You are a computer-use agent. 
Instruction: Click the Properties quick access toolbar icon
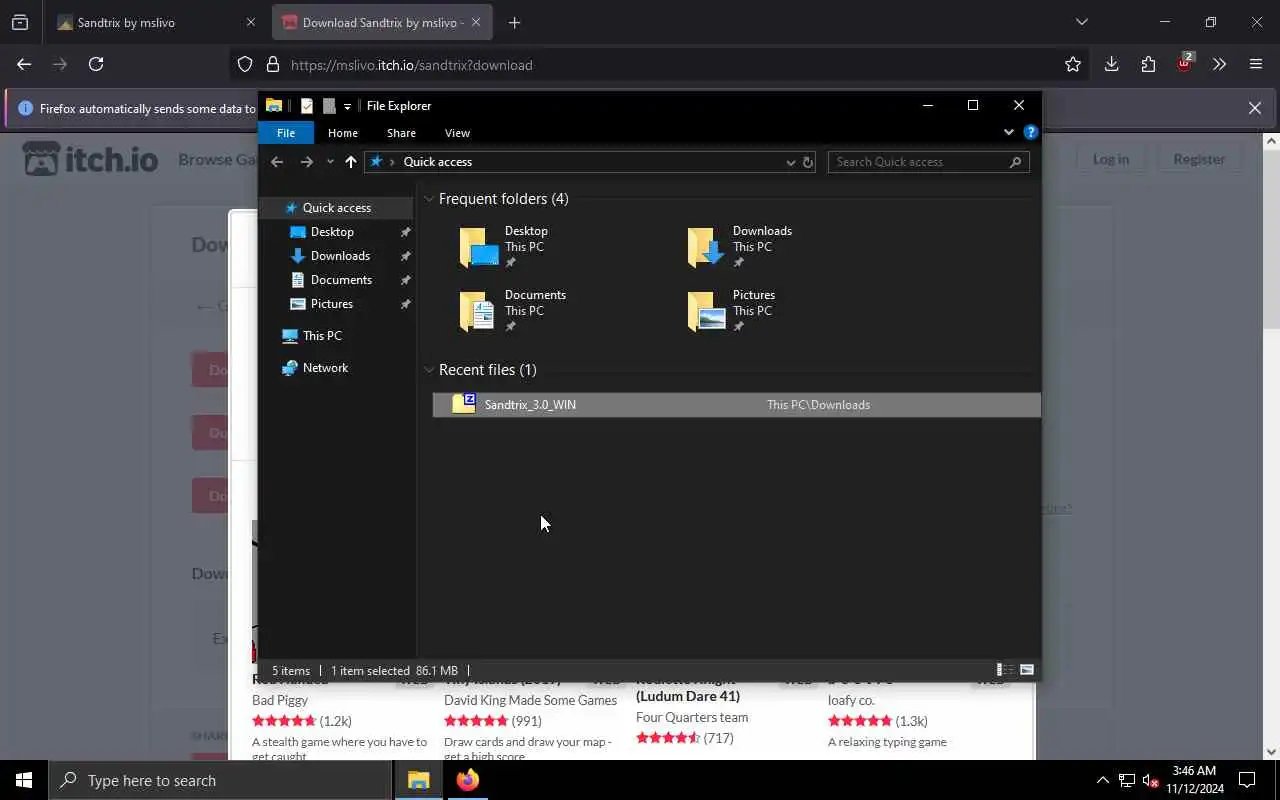(306, 106)
